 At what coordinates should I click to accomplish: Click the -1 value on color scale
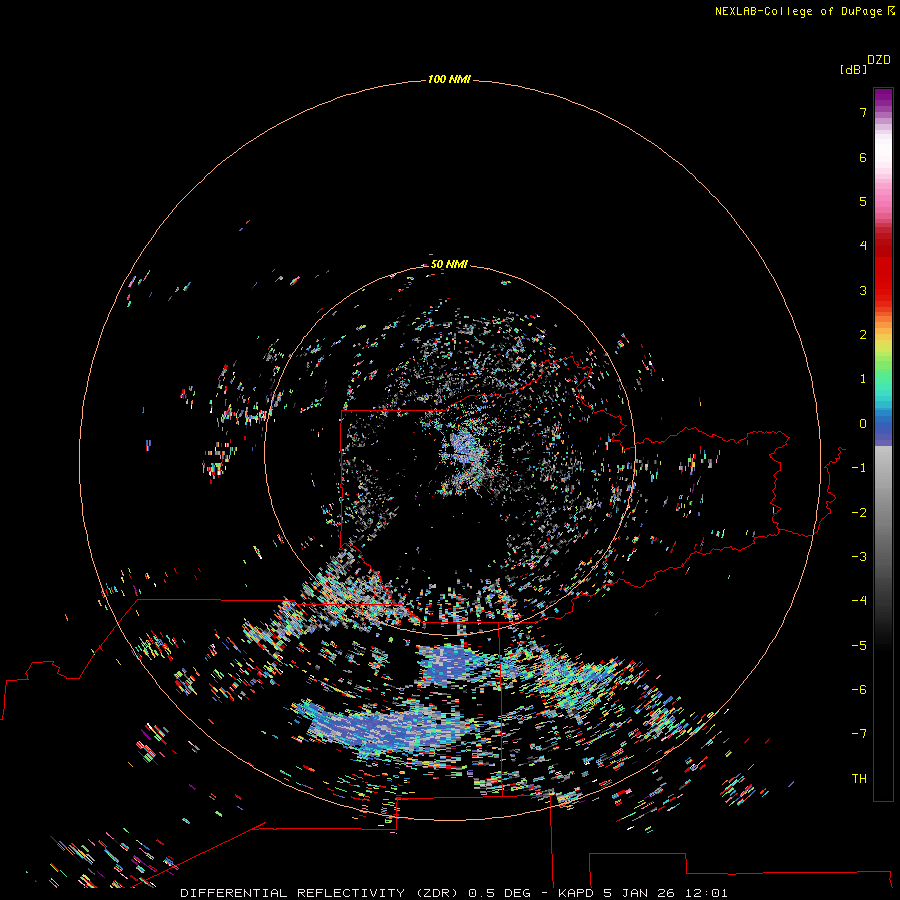[x=859, y=468]
